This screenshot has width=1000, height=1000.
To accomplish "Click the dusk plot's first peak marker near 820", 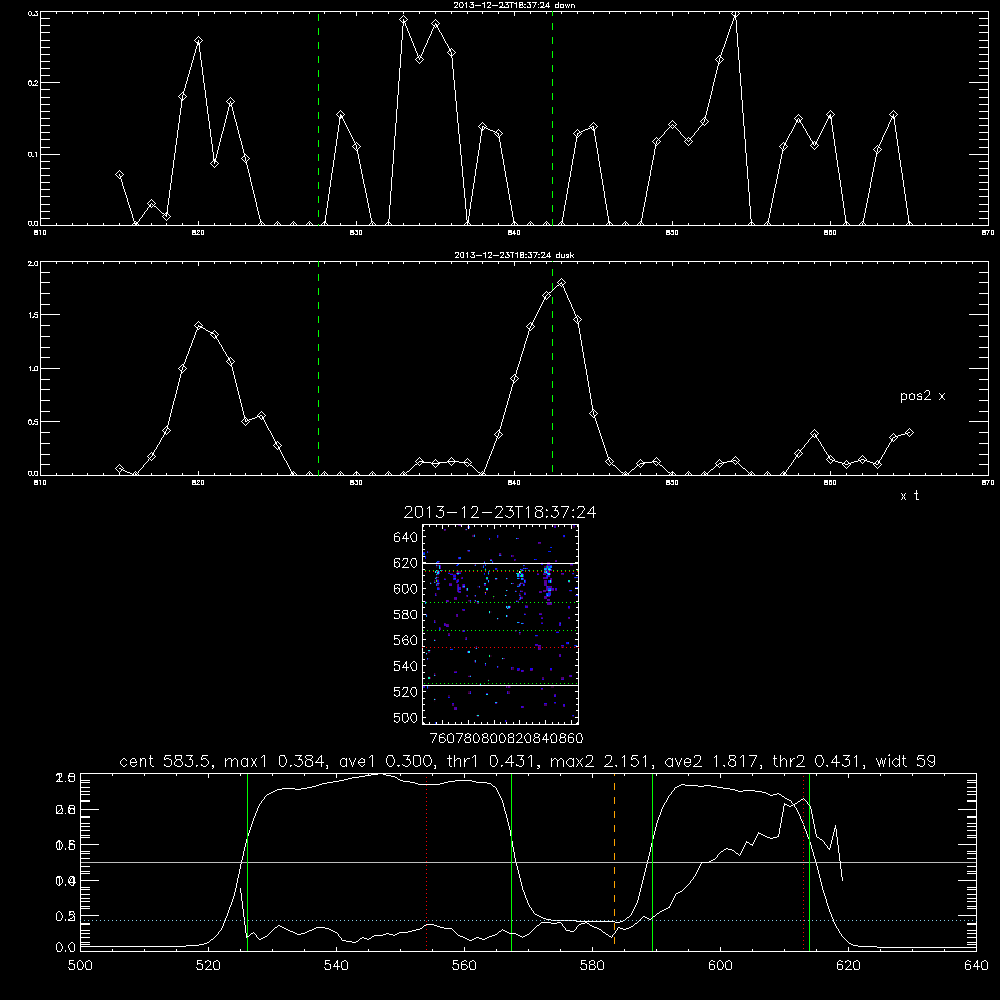I will pos(198,325).
